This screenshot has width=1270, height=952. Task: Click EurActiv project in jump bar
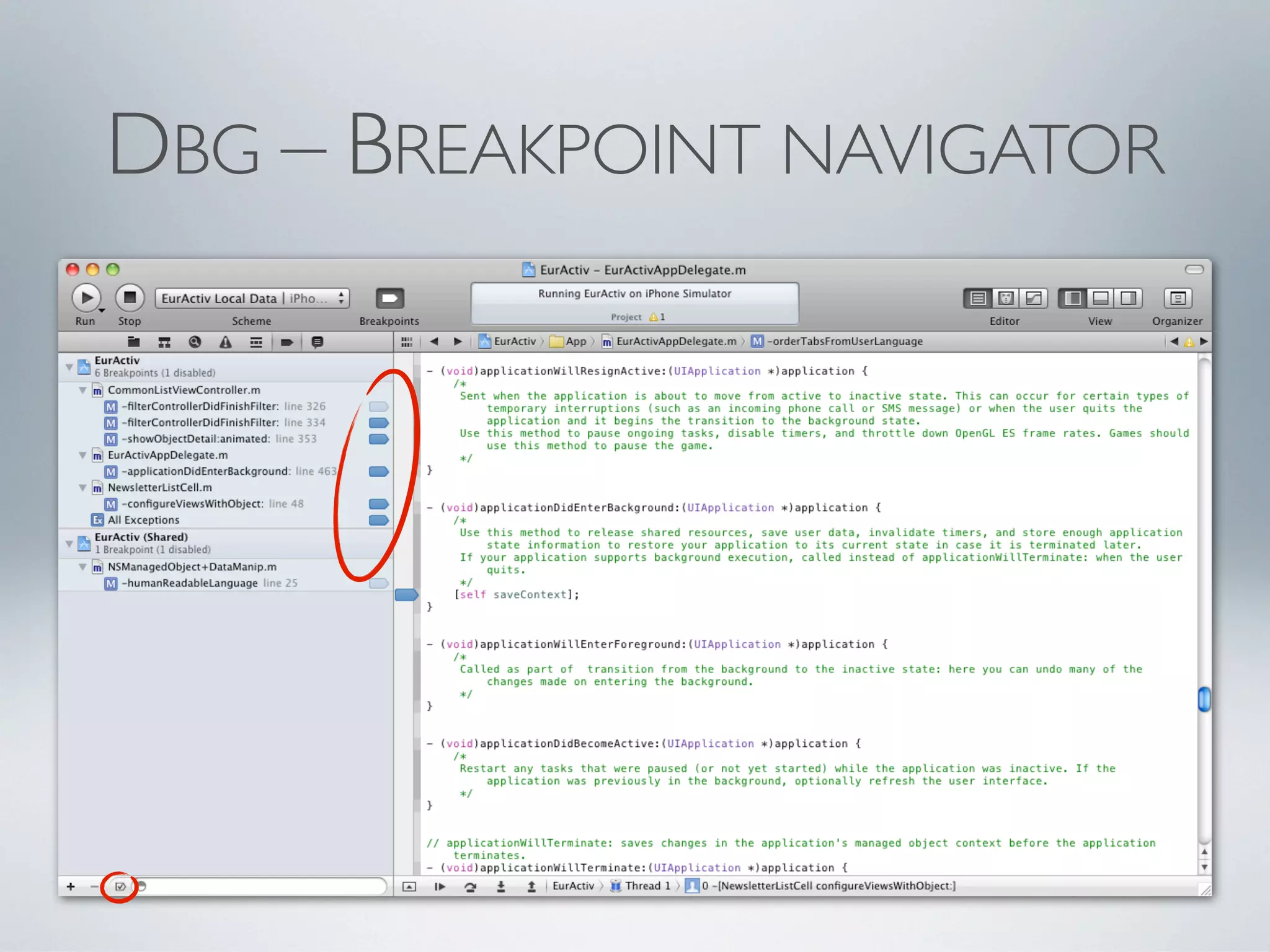tap(507, 342)
